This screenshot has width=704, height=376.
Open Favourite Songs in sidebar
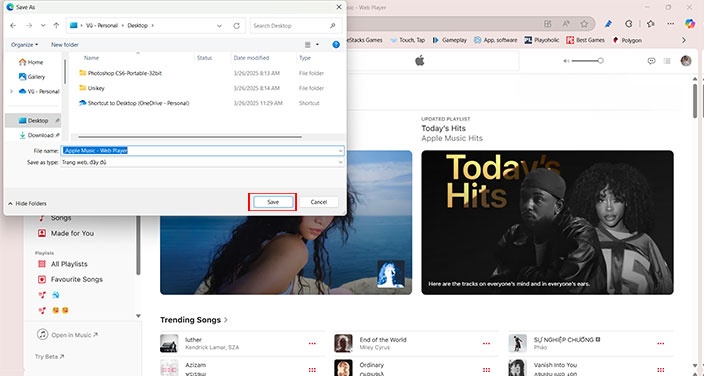coord(70,279)
